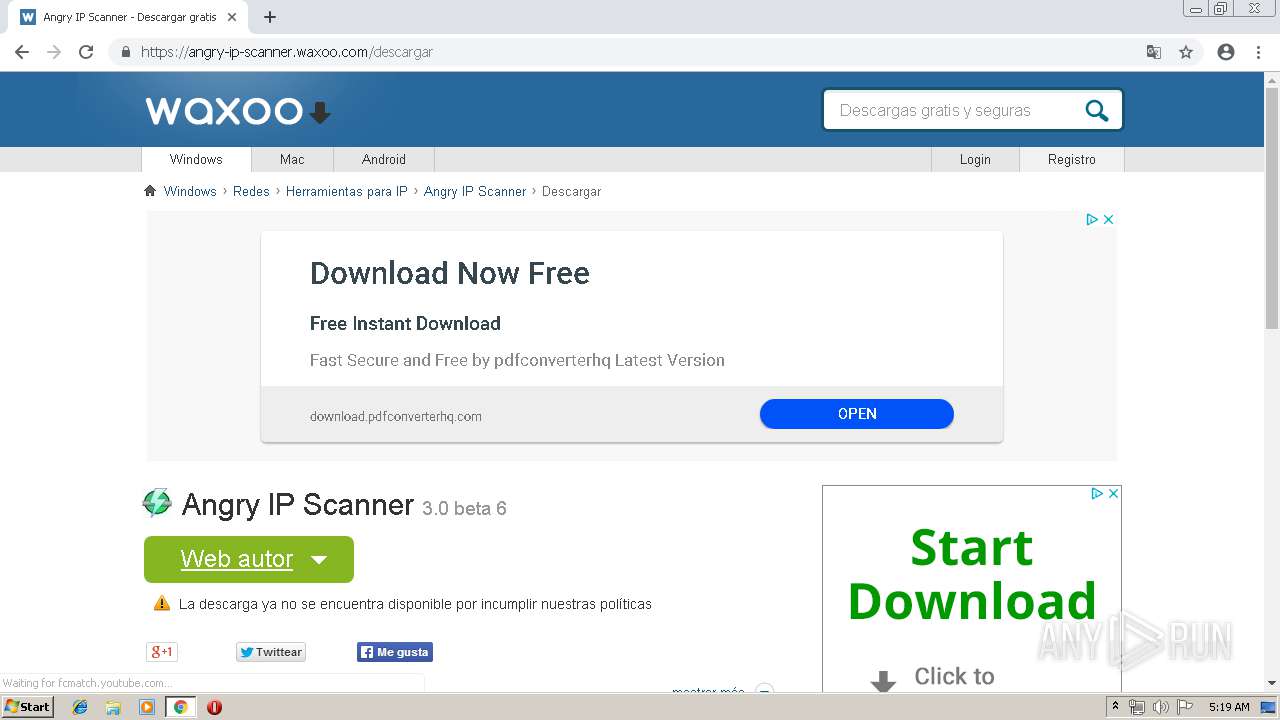Click the network icon in system tray
Viewport: 1280px width, 720px height.
coord(1137,707)
